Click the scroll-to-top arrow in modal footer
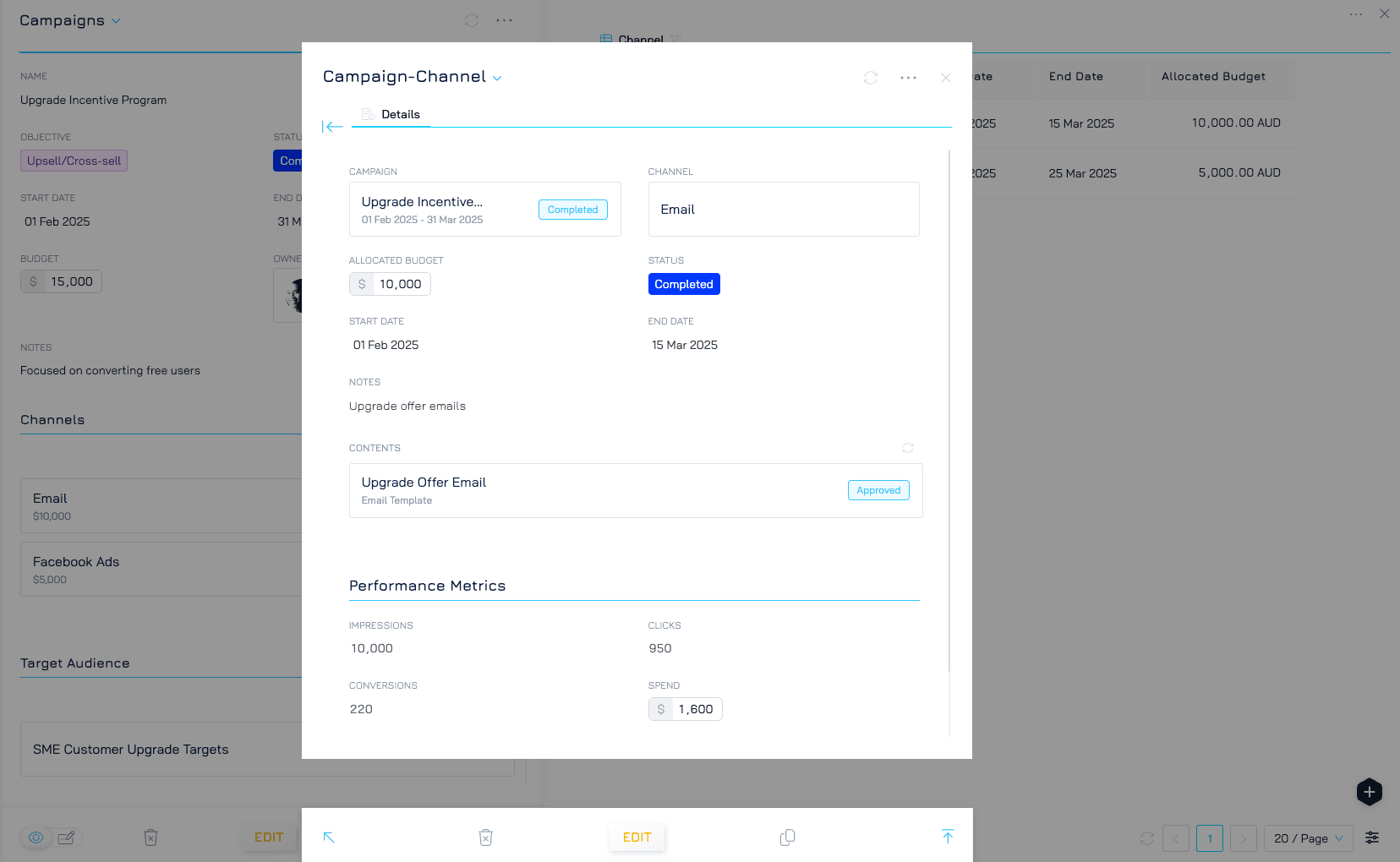Viewport: 1400px width, 862px height. point(948,837)
